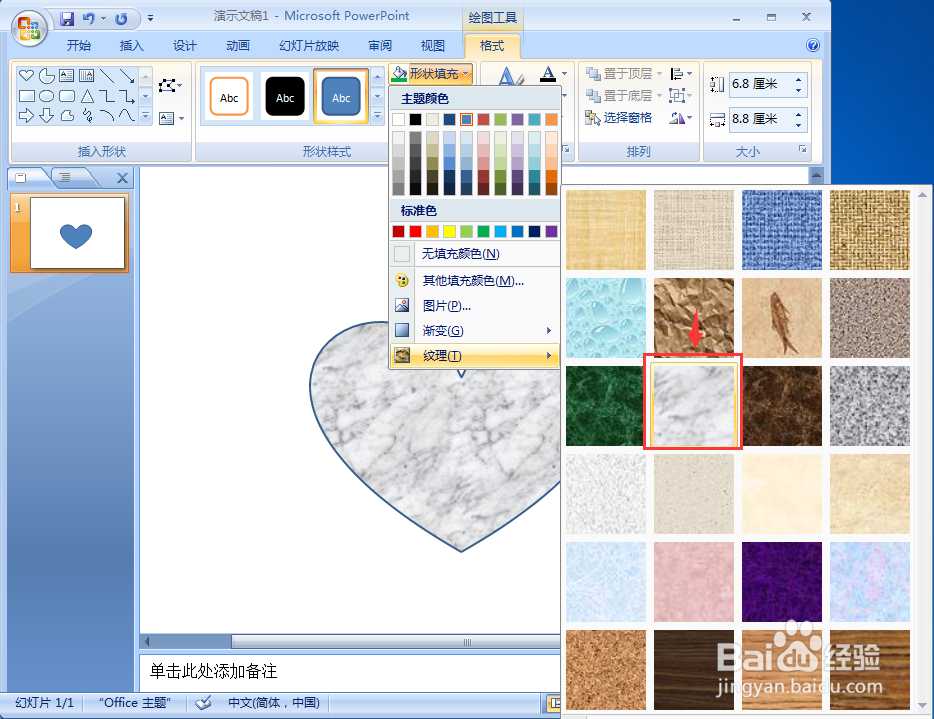934x719 pixels.
Task: Switch to the outline tab in pane
Action: coord(66,178)
